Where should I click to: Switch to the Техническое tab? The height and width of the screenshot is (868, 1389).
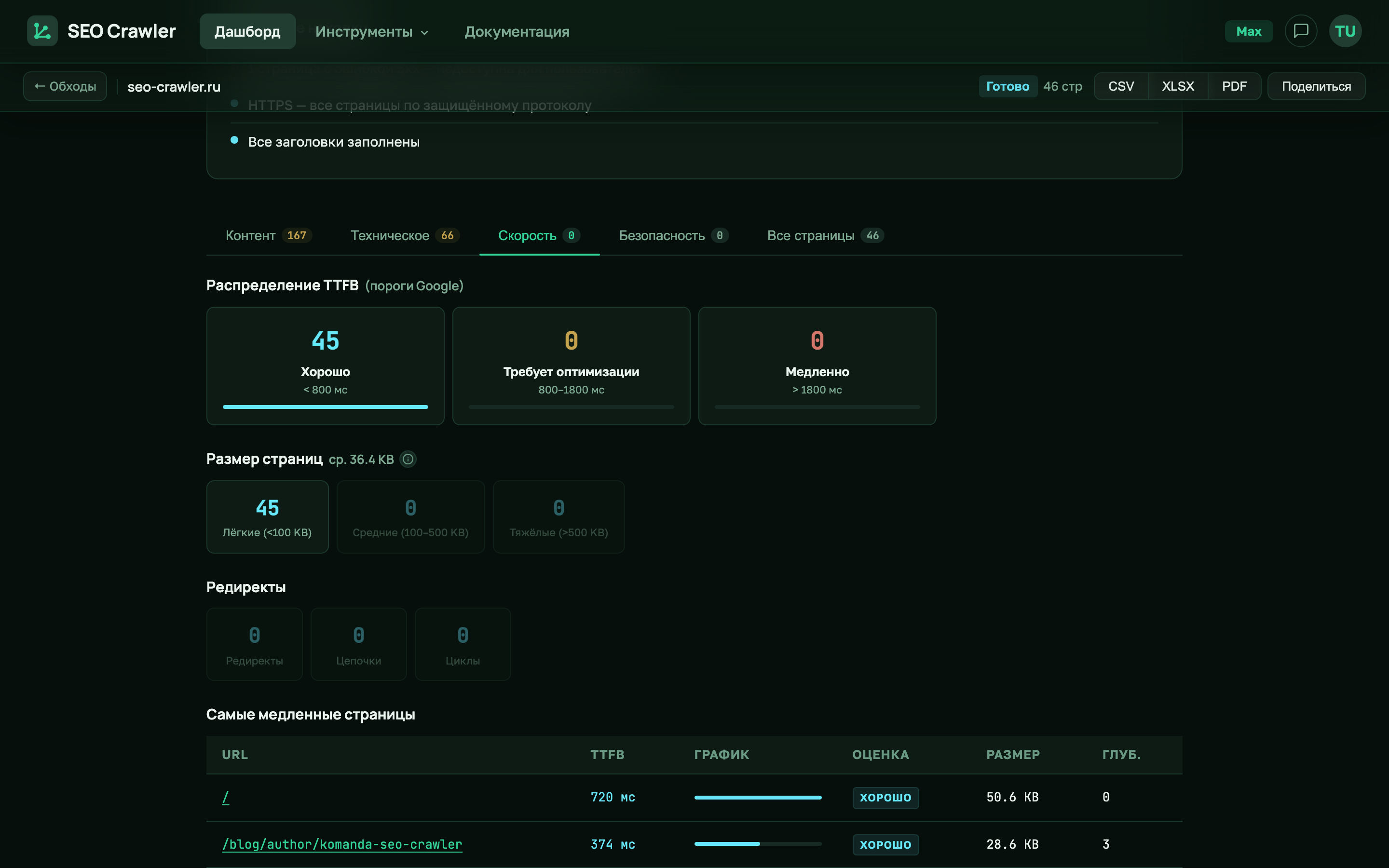[x=405, y=235]
